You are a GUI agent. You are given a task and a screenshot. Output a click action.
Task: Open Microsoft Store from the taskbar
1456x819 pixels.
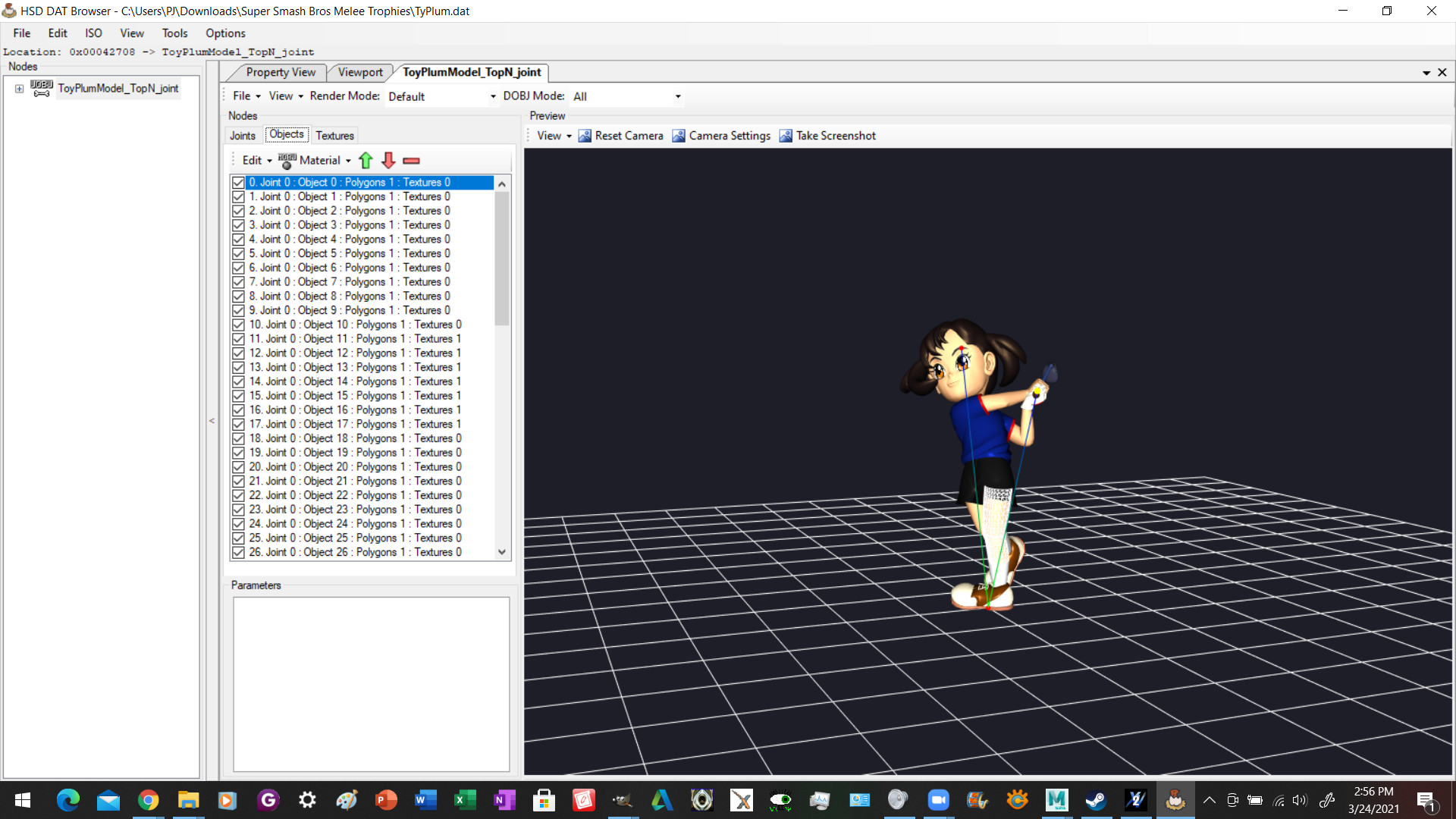[544, 800]
